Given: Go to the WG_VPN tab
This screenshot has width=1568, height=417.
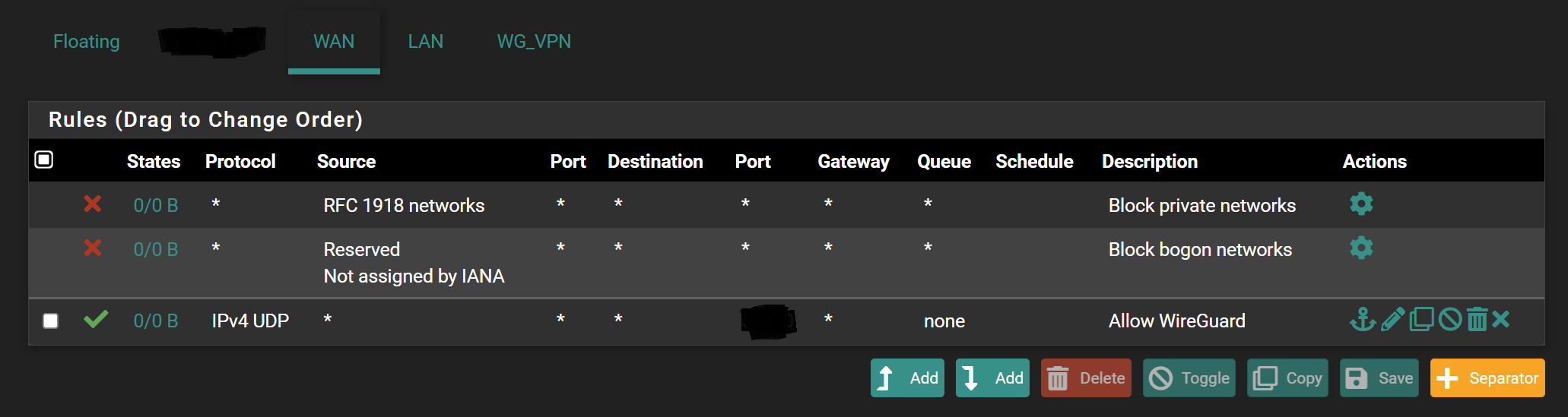Looking at the screenshot, I should pos(534,41).
